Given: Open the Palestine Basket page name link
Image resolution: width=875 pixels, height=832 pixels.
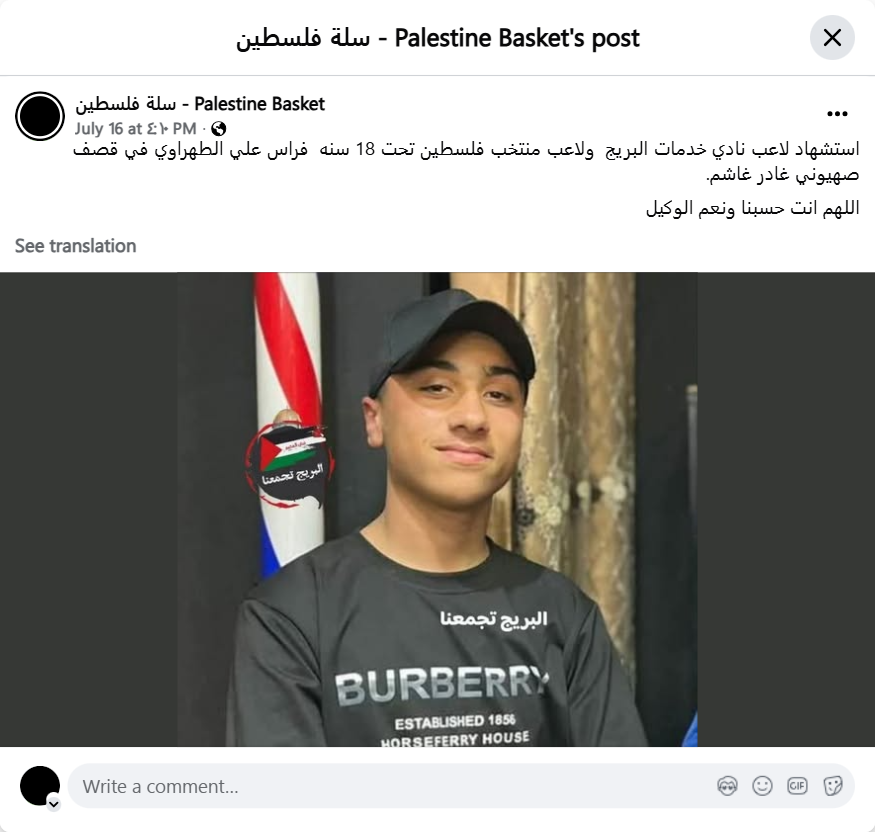Looking at the screenshot, I should [x=200, y=104].
